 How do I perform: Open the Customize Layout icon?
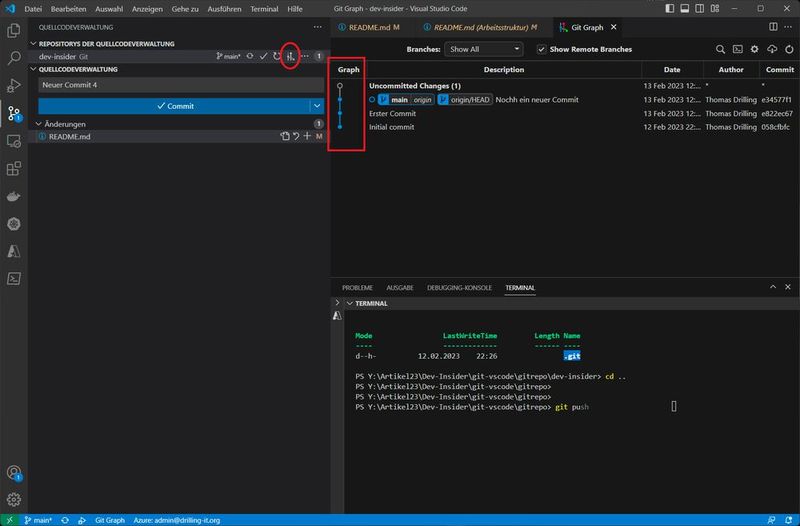715,8
